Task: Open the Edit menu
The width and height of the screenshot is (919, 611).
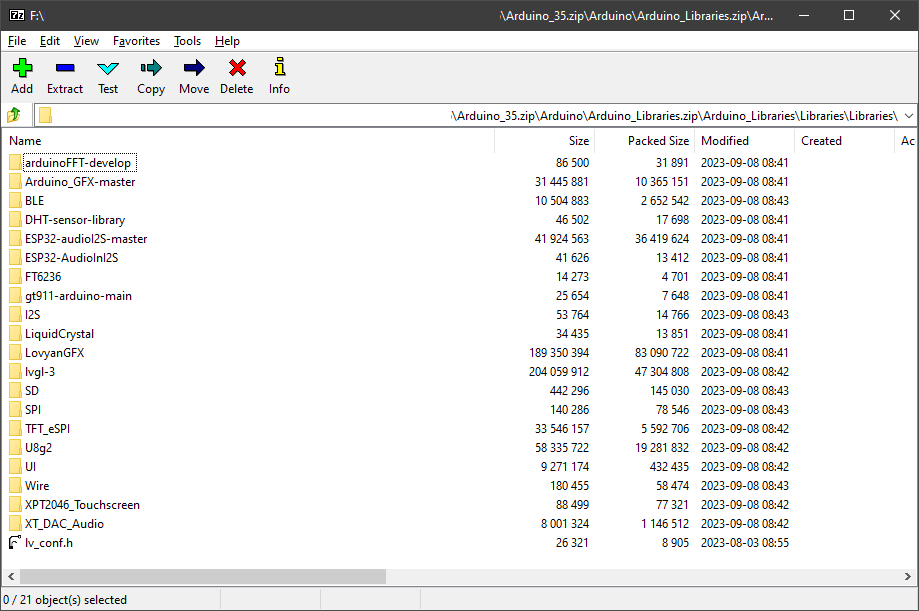Action: coord(50,41)
